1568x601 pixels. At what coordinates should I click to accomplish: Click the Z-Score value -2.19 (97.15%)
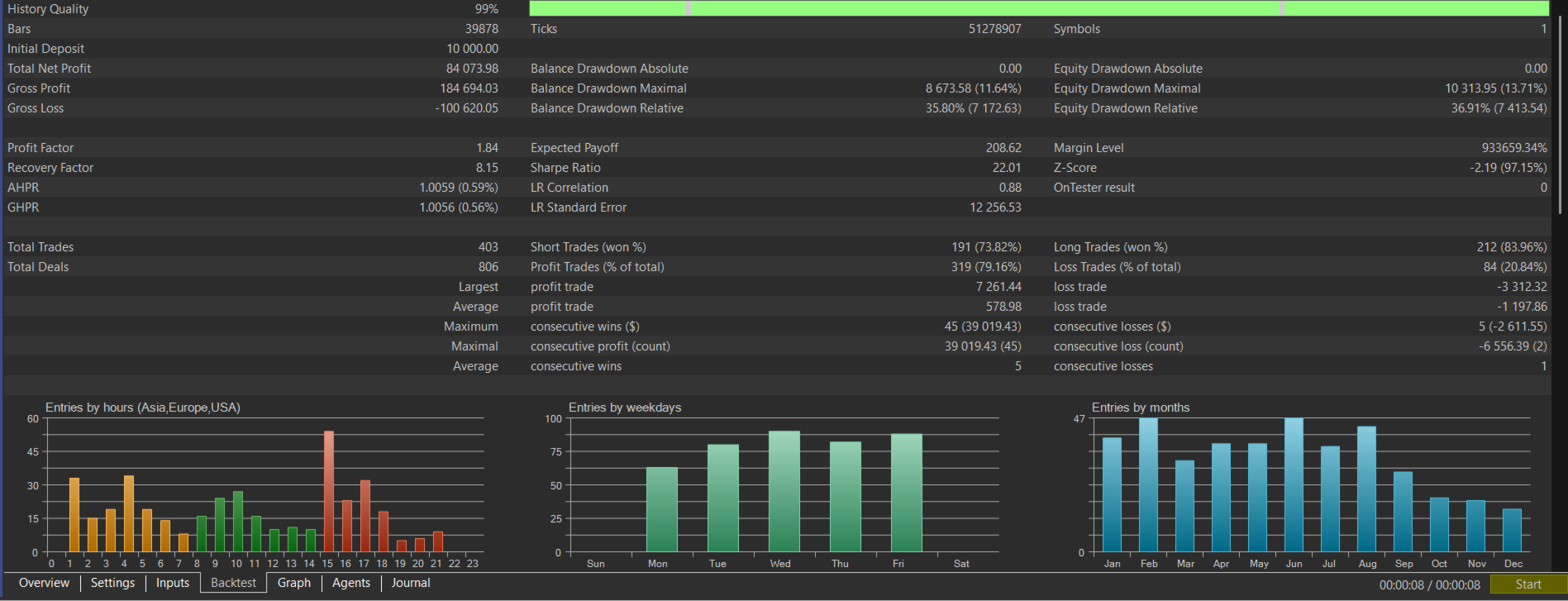tap(1508, 168)
